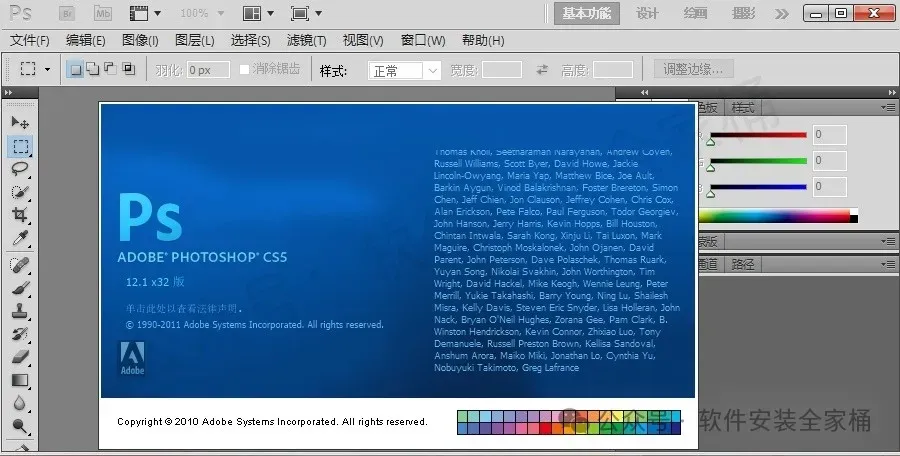Switch to the 路径 panel tab
This screenshot has width=900, height=456.
(x=743, y=264)
